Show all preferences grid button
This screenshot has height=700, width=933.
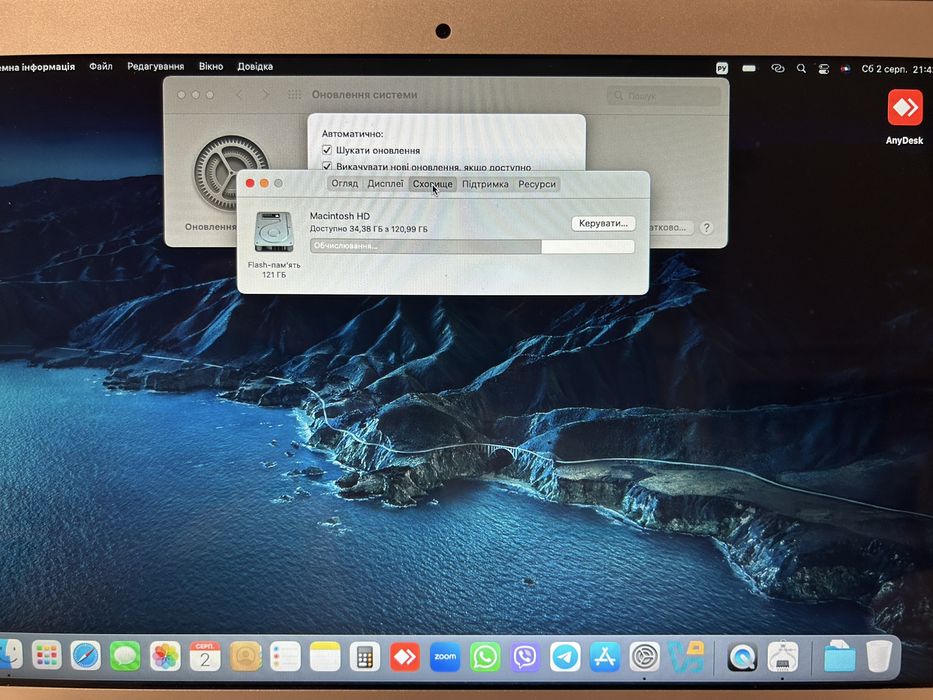[295, 95]
